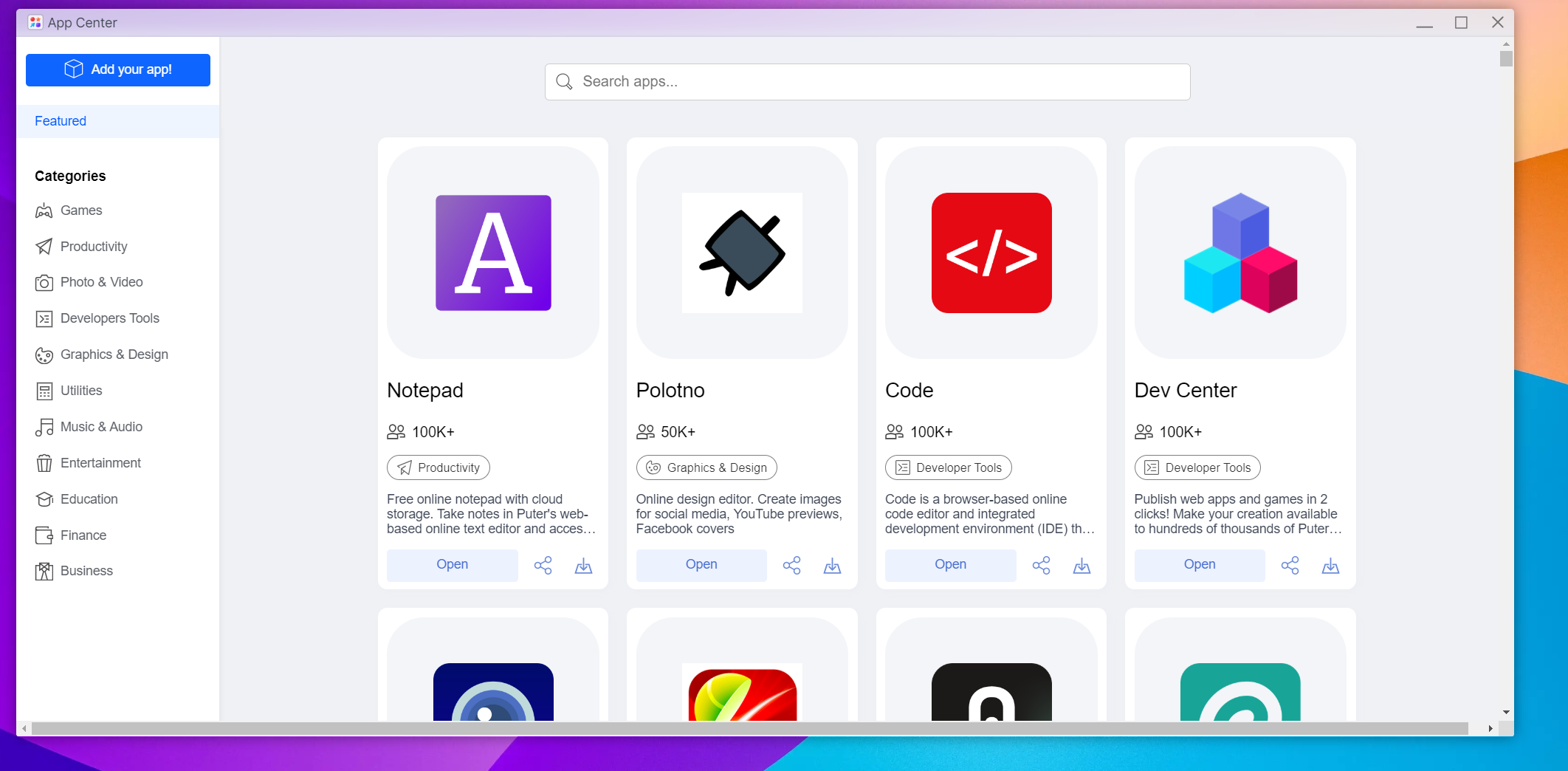Click the share icon for Notepad
The width and height of the screenshot is (1568, 771).
543,566
